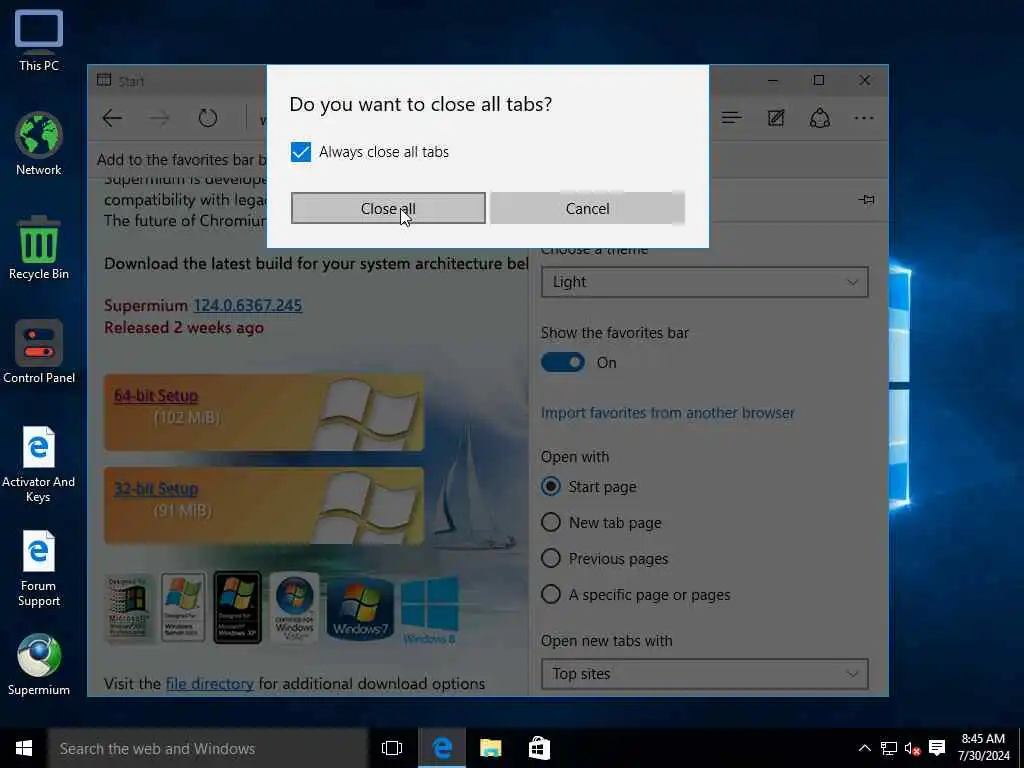Screen dimensions: 1024x768
Task: Open the Hub icon in Edge toolbar
Action: coord(731,118)
